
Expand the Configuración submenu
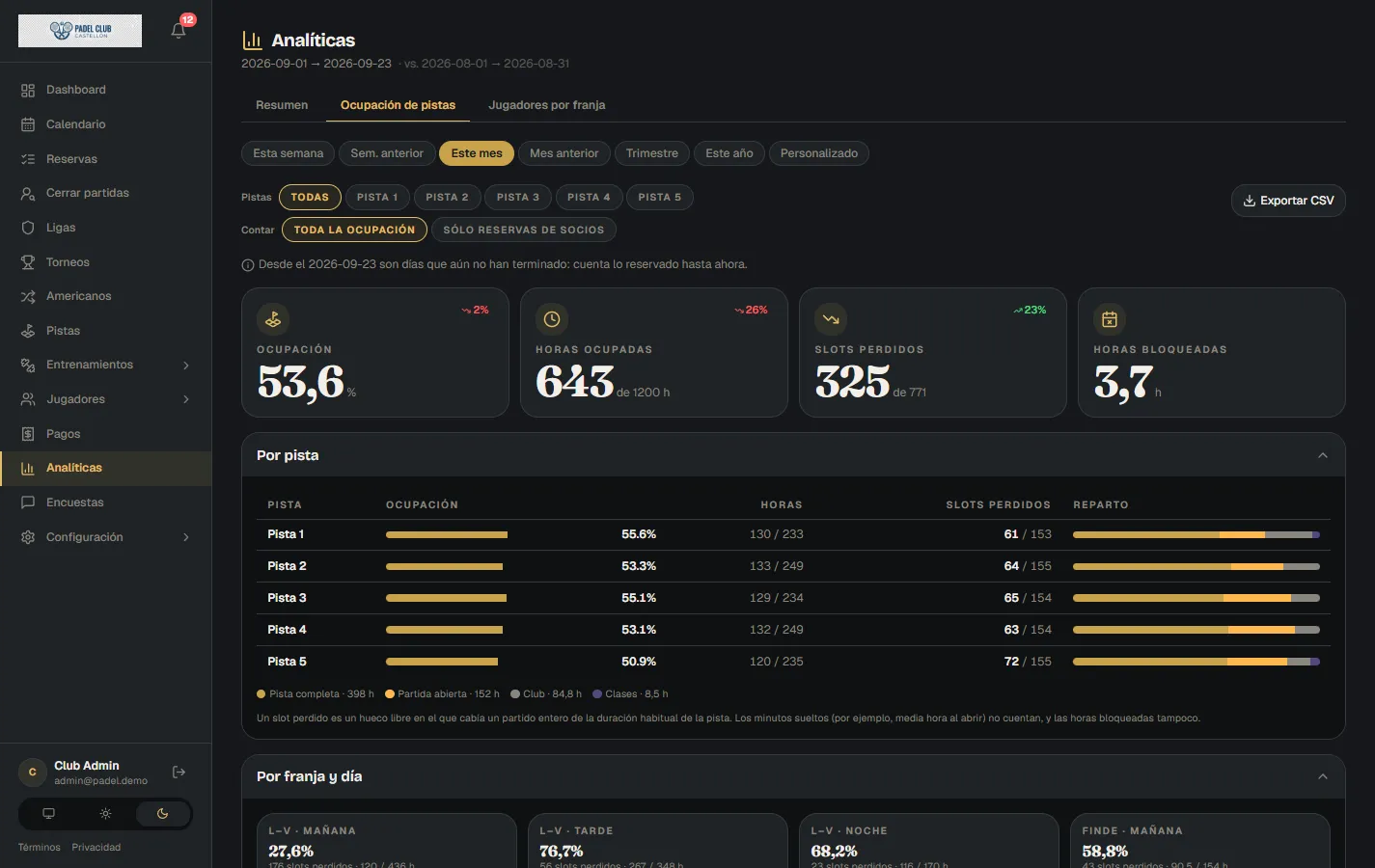pos(186,537)
